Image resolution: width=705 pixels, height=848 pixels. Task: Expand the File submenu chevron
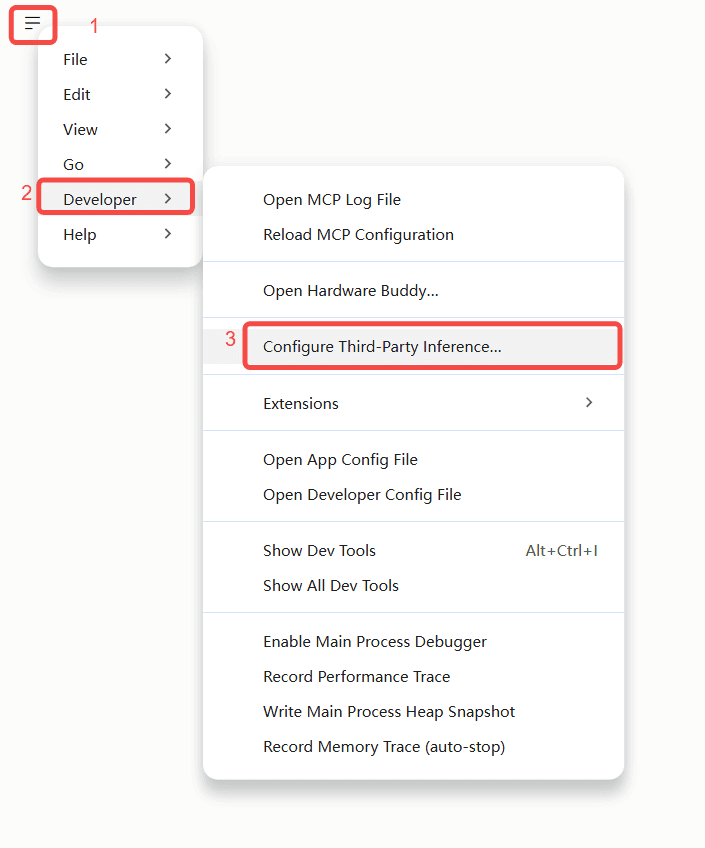(168, 58)
